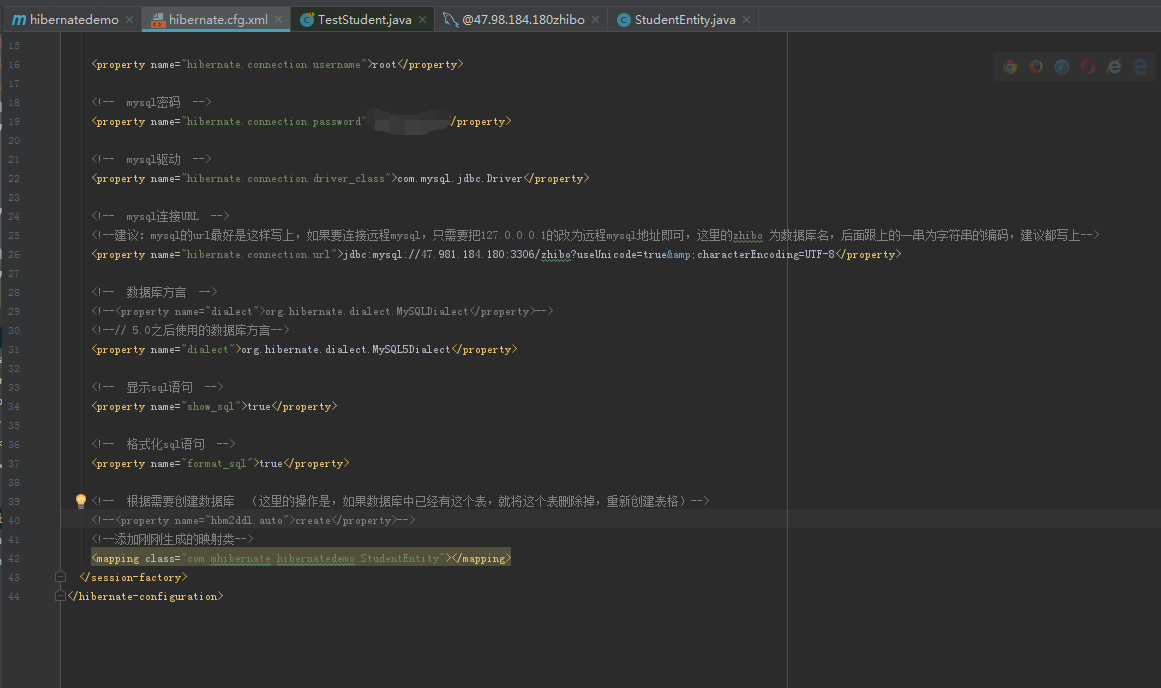Click the yellow lightbulb intention icon

81,501
